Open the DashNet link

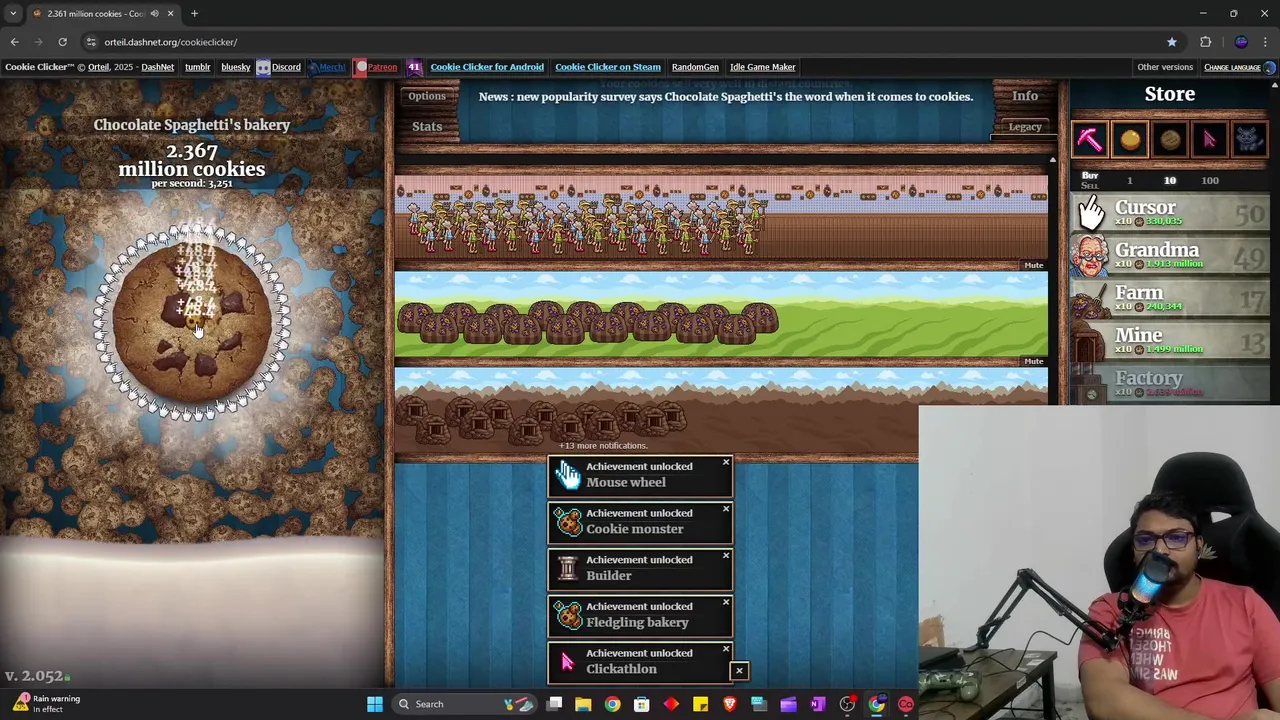click(157, 67)
